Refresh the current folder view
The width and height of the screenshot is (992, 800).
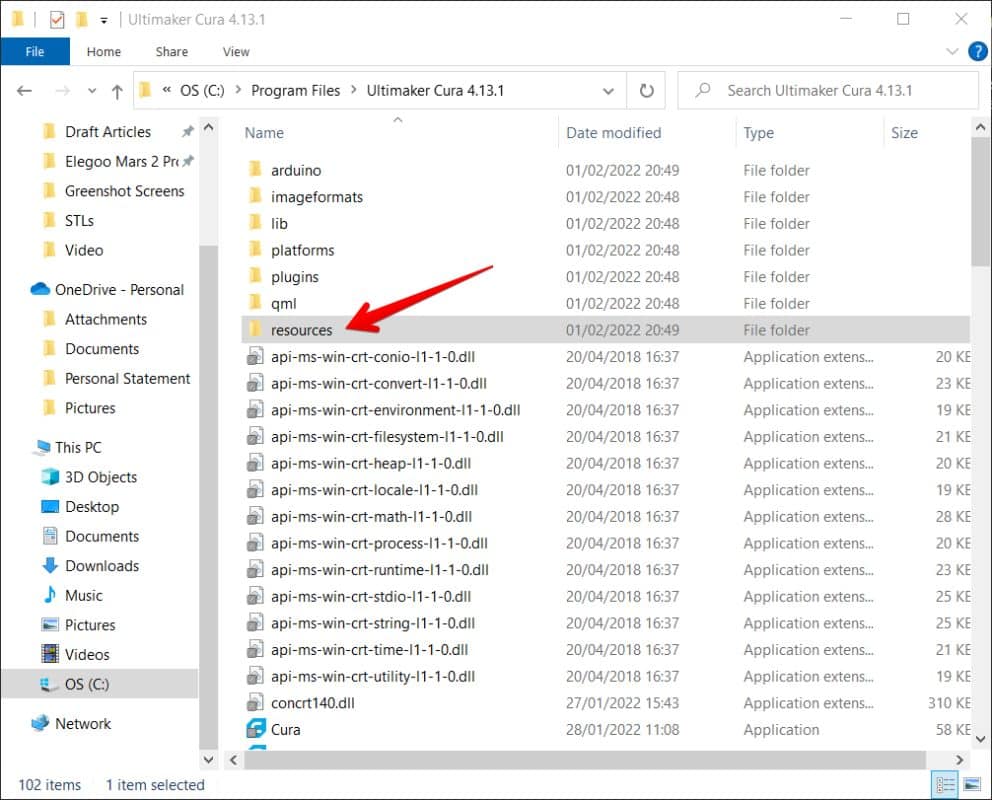(x=646, y=91)
